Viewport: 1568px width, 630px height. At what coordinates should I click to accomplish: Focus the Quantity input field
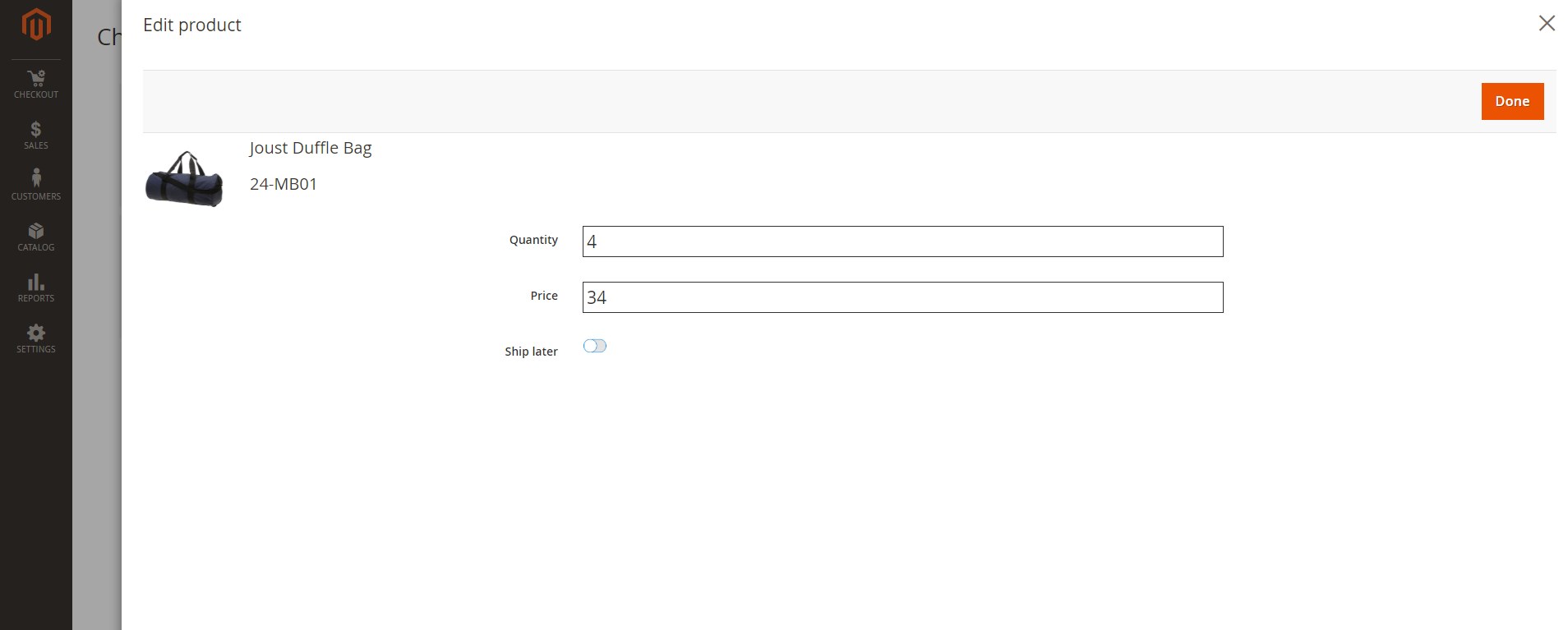902,241
